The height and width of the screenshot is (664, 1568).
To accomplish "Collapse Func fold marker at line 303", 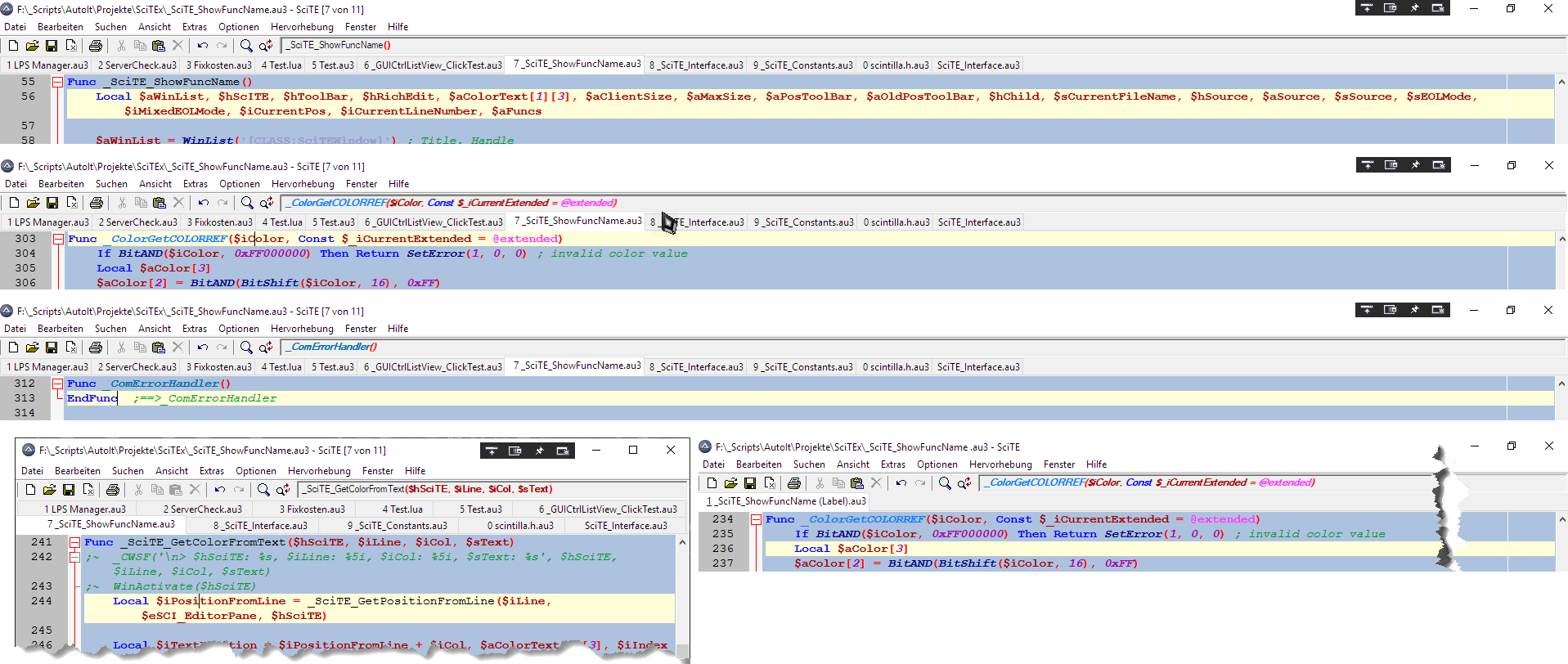I will (58, 239).
